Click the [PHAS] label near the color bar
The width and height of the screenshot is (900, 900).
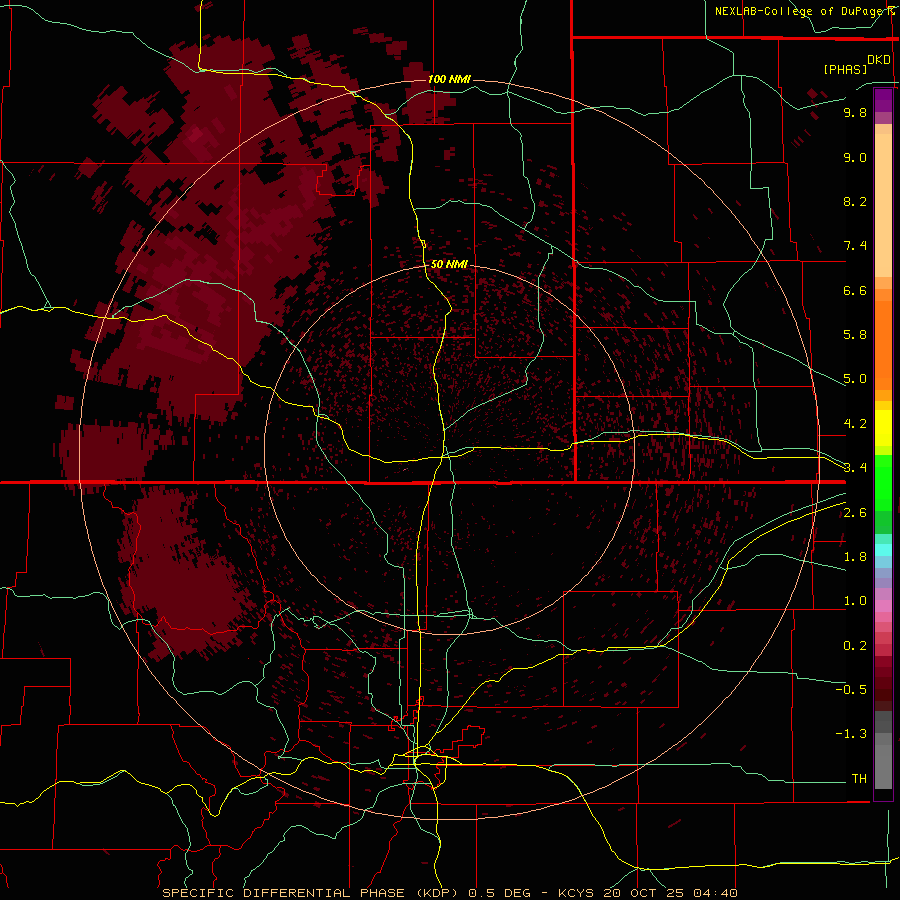pyautogui.click(x=845, y=69)
